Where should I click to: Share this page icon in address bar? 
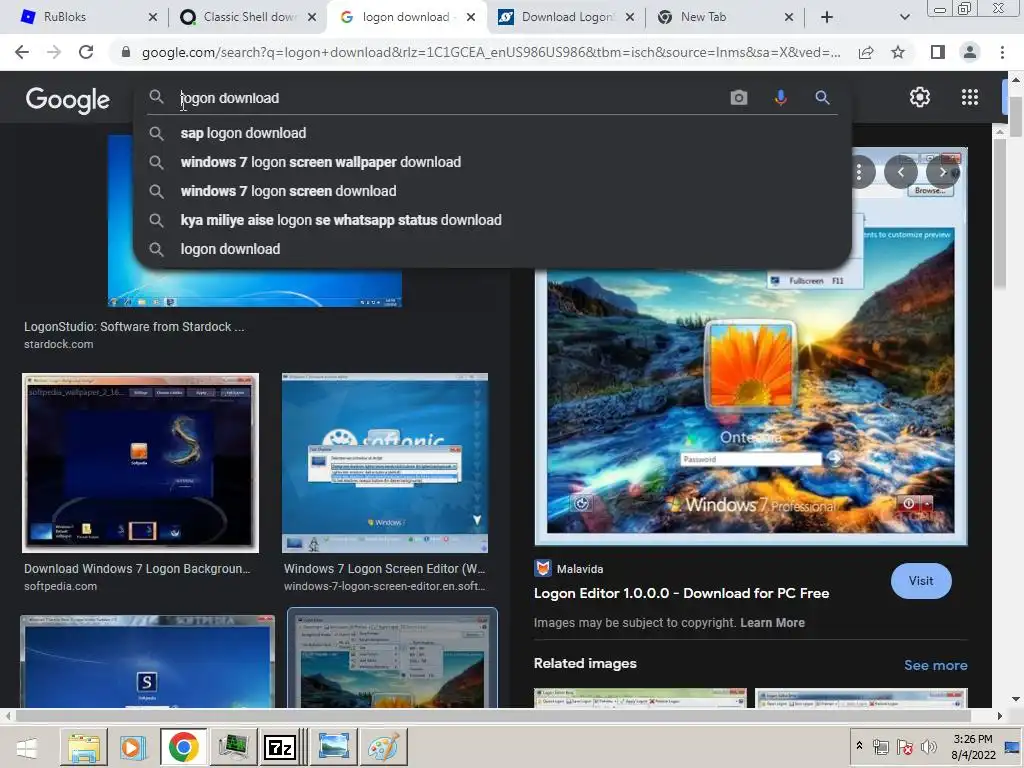click(x=866, y=52)
